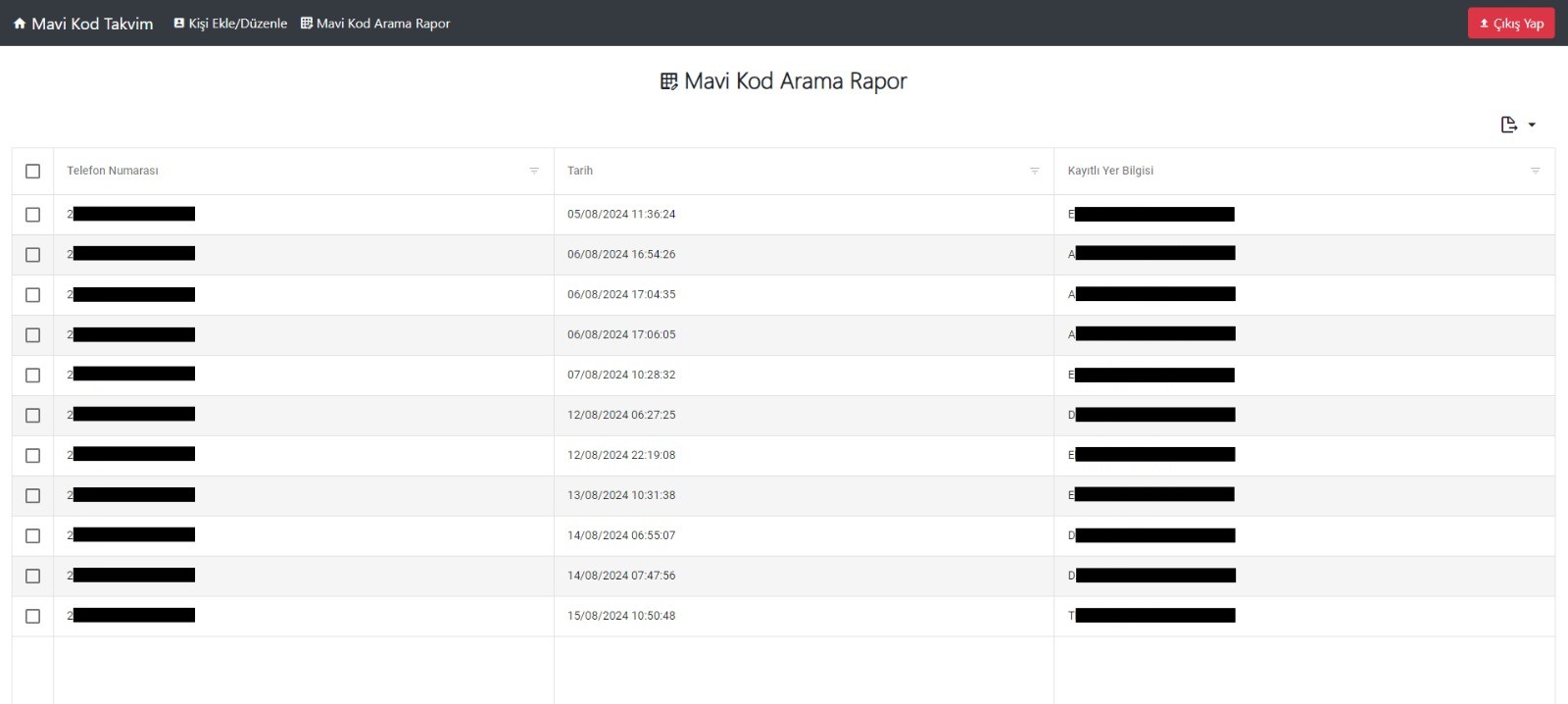
Task: Go to the Kişi Ekle/Düzenle page
Action: tap(237, 24)
